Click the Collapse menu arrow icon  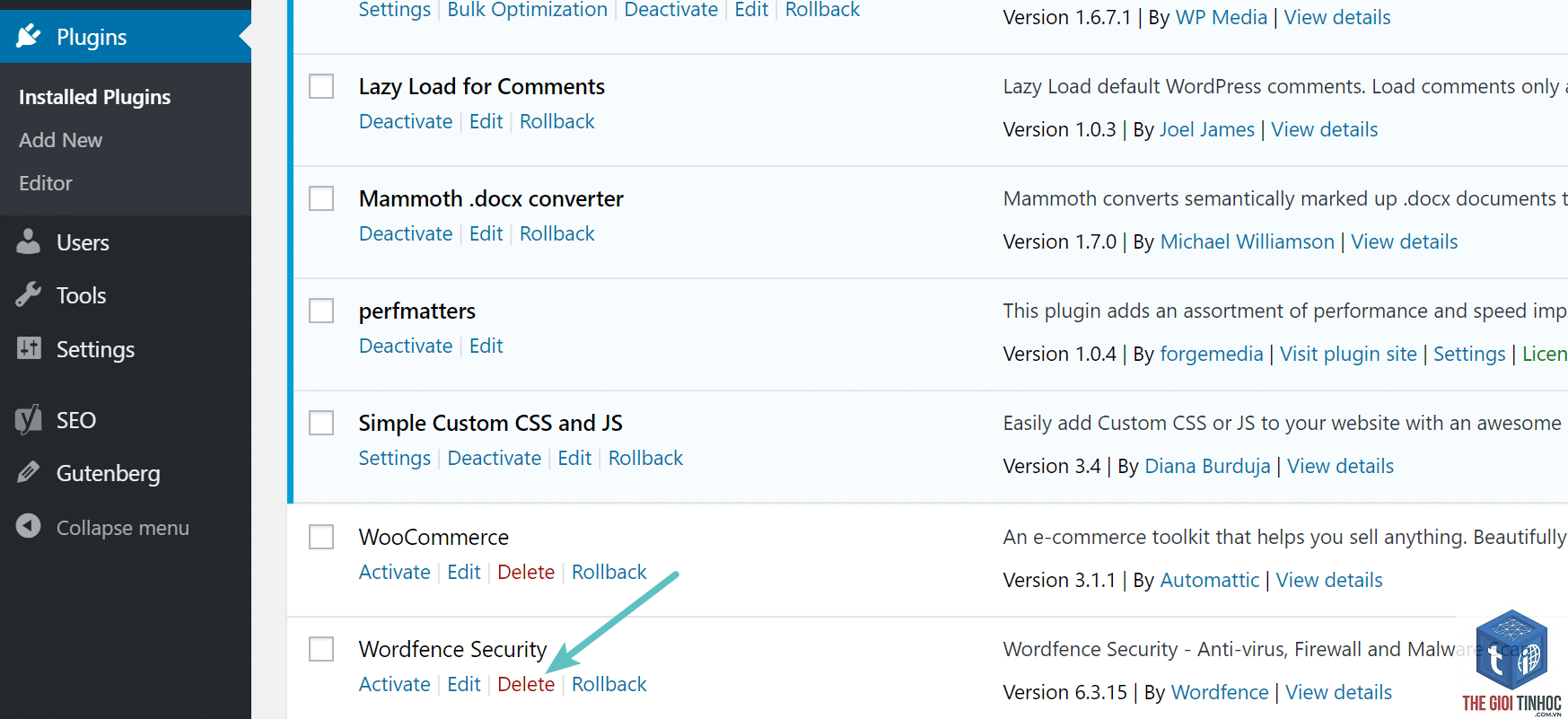pyautogui.click(x=29, y=526)
